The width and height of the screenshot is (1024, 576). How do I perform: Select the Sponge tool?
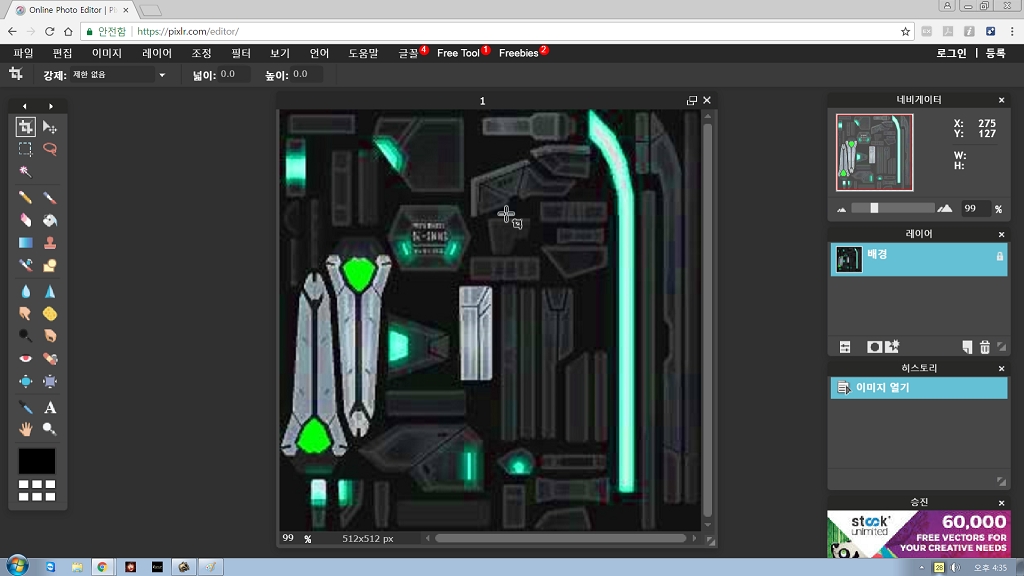[x=50, y=313]
